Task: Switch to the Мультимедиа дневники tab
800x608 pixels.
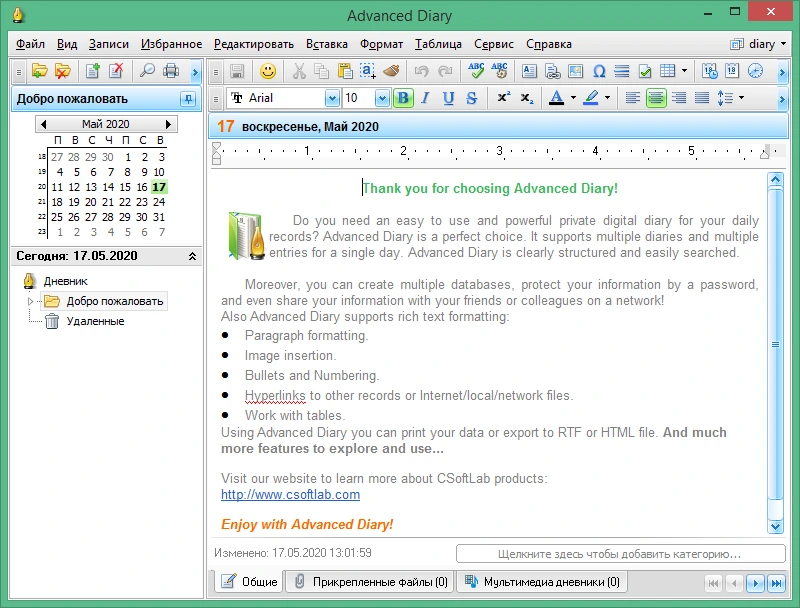Action: [542, 582]
